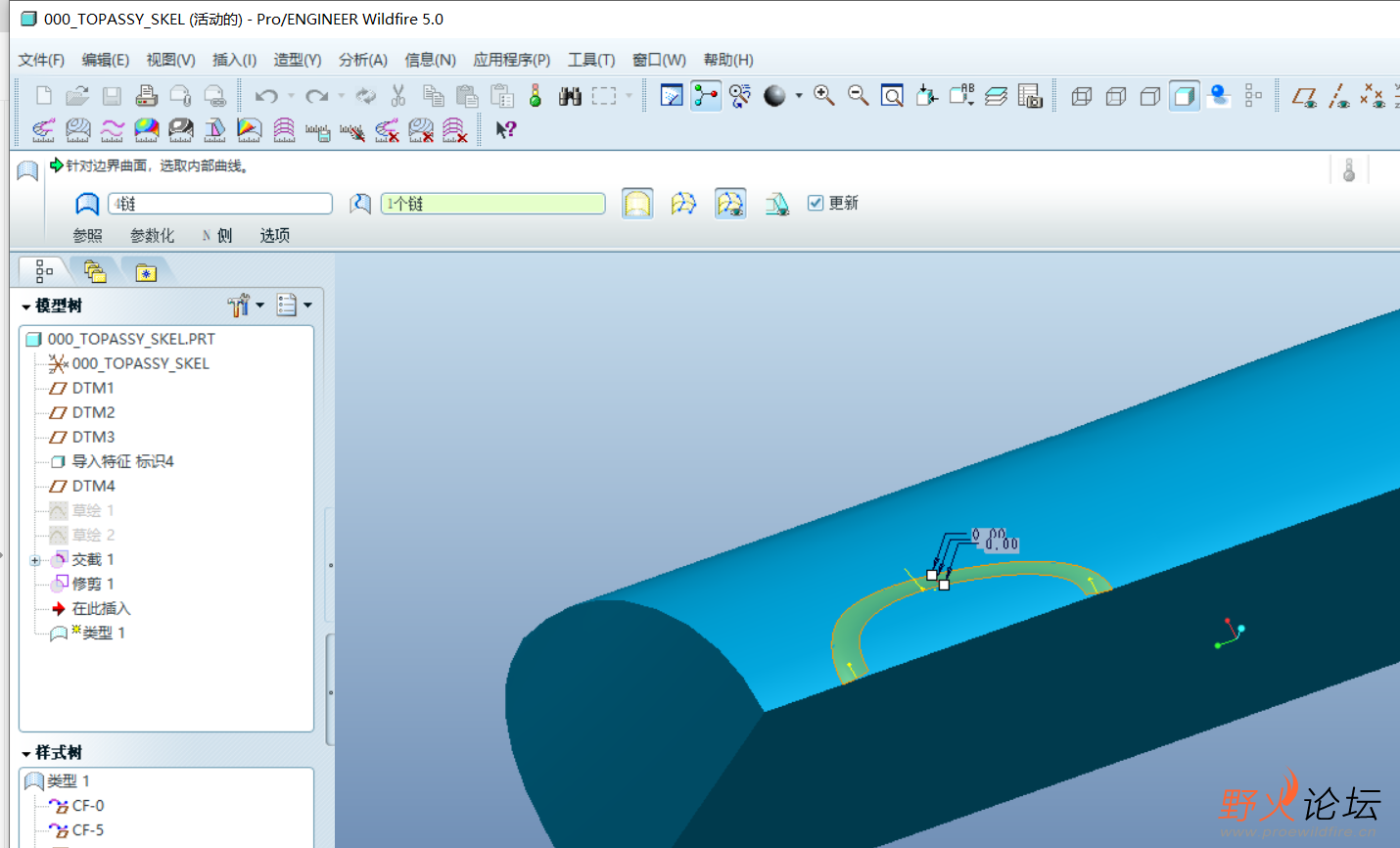Click the surface preview toggle icon
The image size is (1400, 848).
coord(637,204)
